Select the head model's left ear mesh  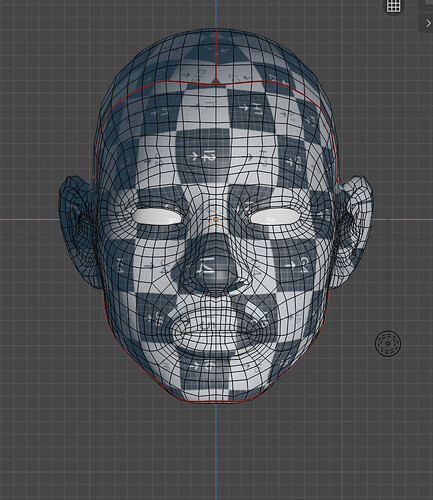(x=79, y=231)
